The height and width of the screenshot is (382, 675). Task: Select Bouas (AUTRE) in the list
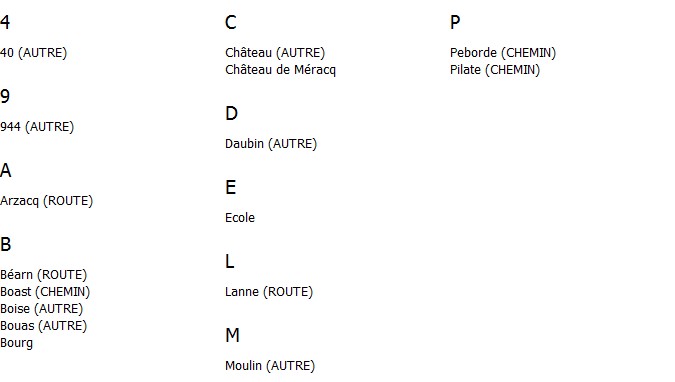click(43, 326)
